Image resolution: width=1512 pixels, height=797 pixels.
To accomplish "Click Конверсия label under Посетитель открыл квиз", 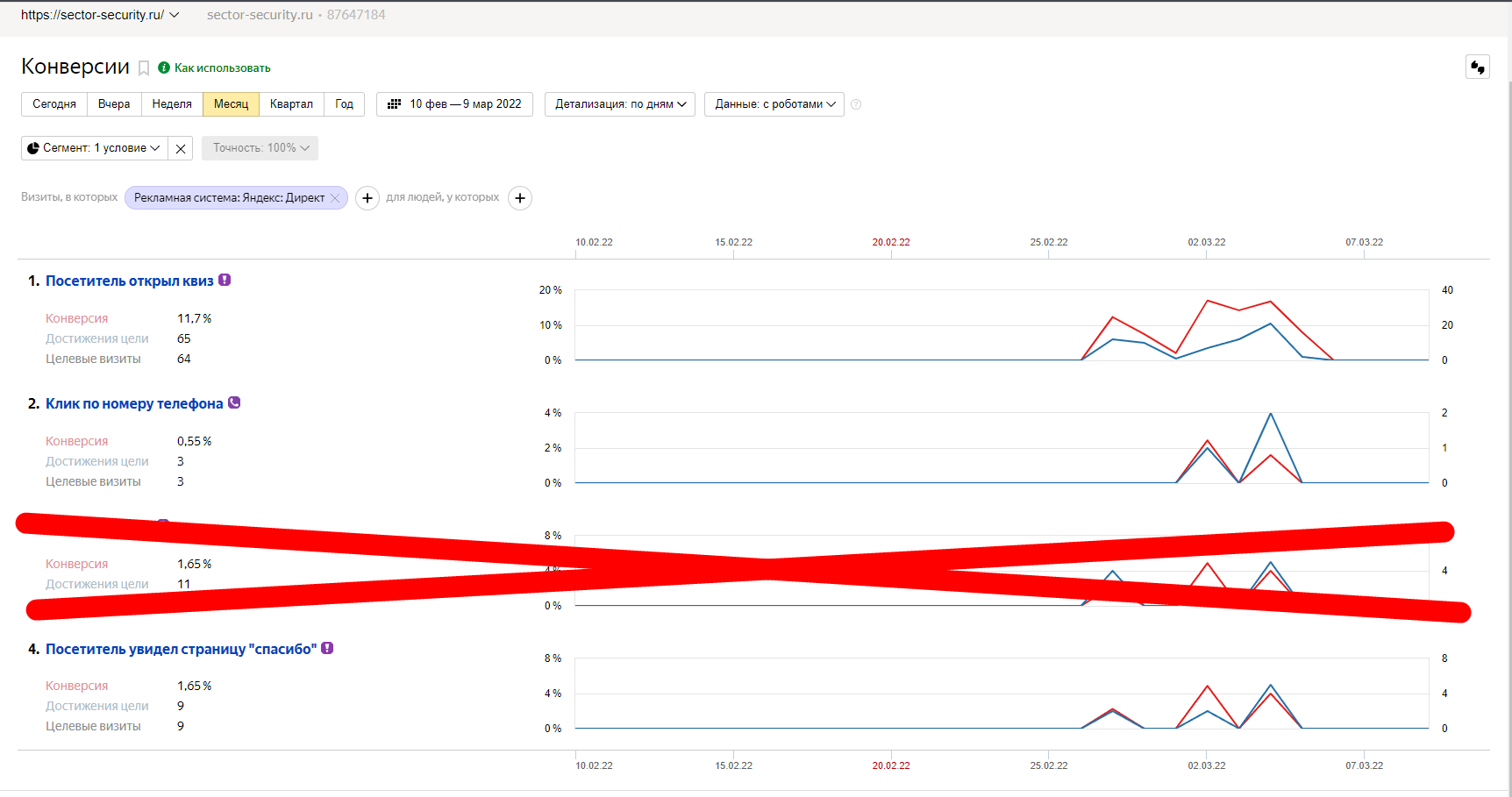I will pyautogui.click(x=77, y=318).
